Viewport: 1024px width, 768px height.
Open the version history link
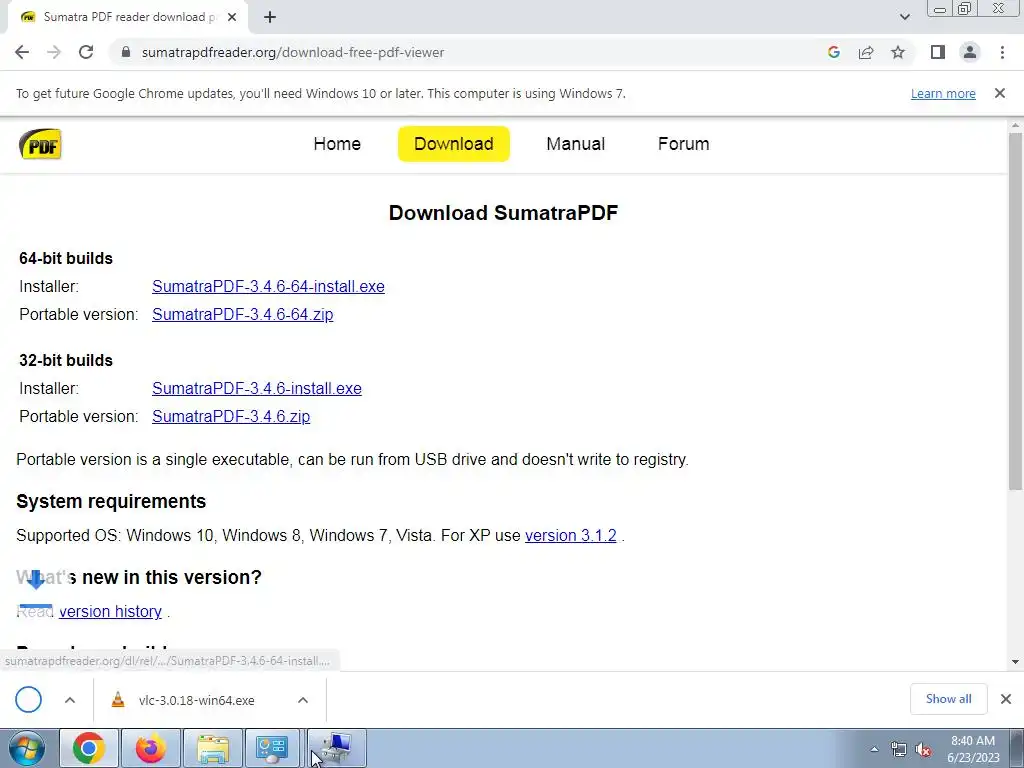click(110, 611)
